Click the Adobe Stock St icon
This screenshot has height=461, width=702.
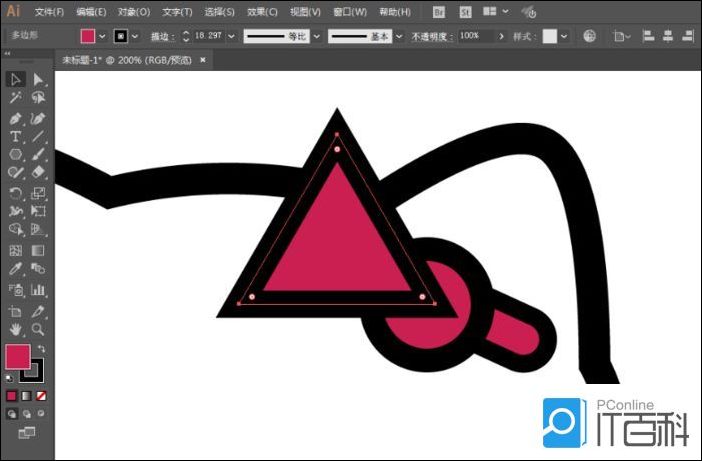coord(466,12)
